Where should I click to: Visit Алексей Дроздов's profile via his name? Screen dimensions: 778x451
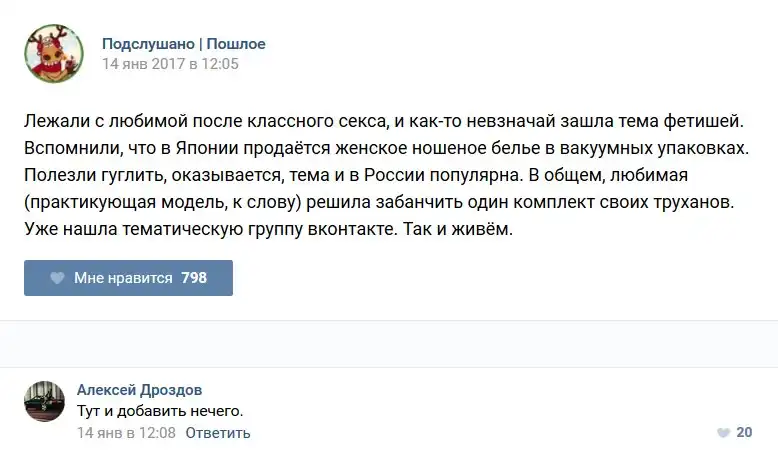pos(139,390)
